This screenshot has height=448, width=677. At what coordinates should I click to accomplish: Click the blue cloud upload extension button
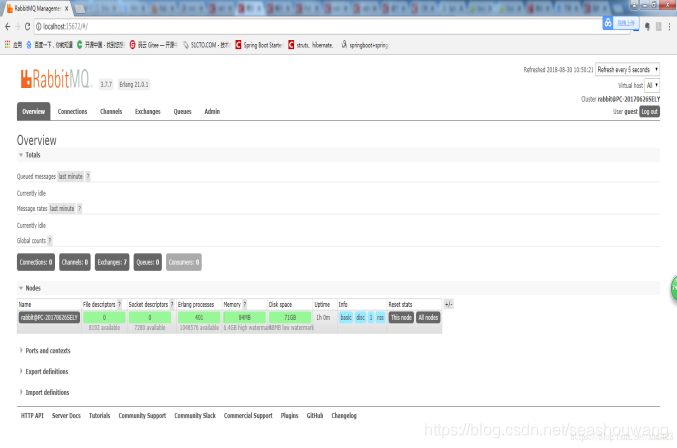tap(620, 23)
